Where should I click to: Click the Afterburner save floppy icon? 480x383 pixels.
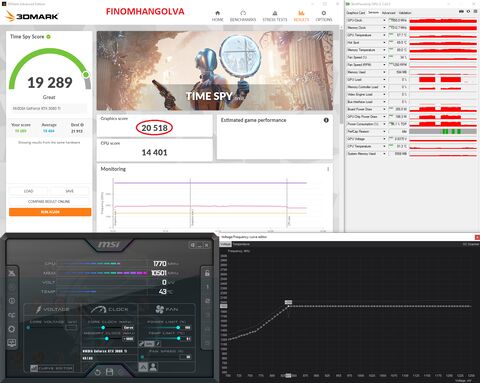coord(109,372)
